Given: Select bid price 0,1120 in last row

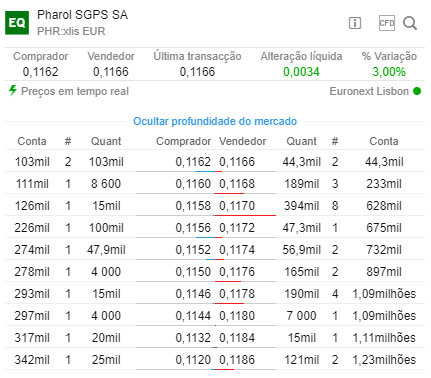Looking at the screenshot, I should [193, 360].
